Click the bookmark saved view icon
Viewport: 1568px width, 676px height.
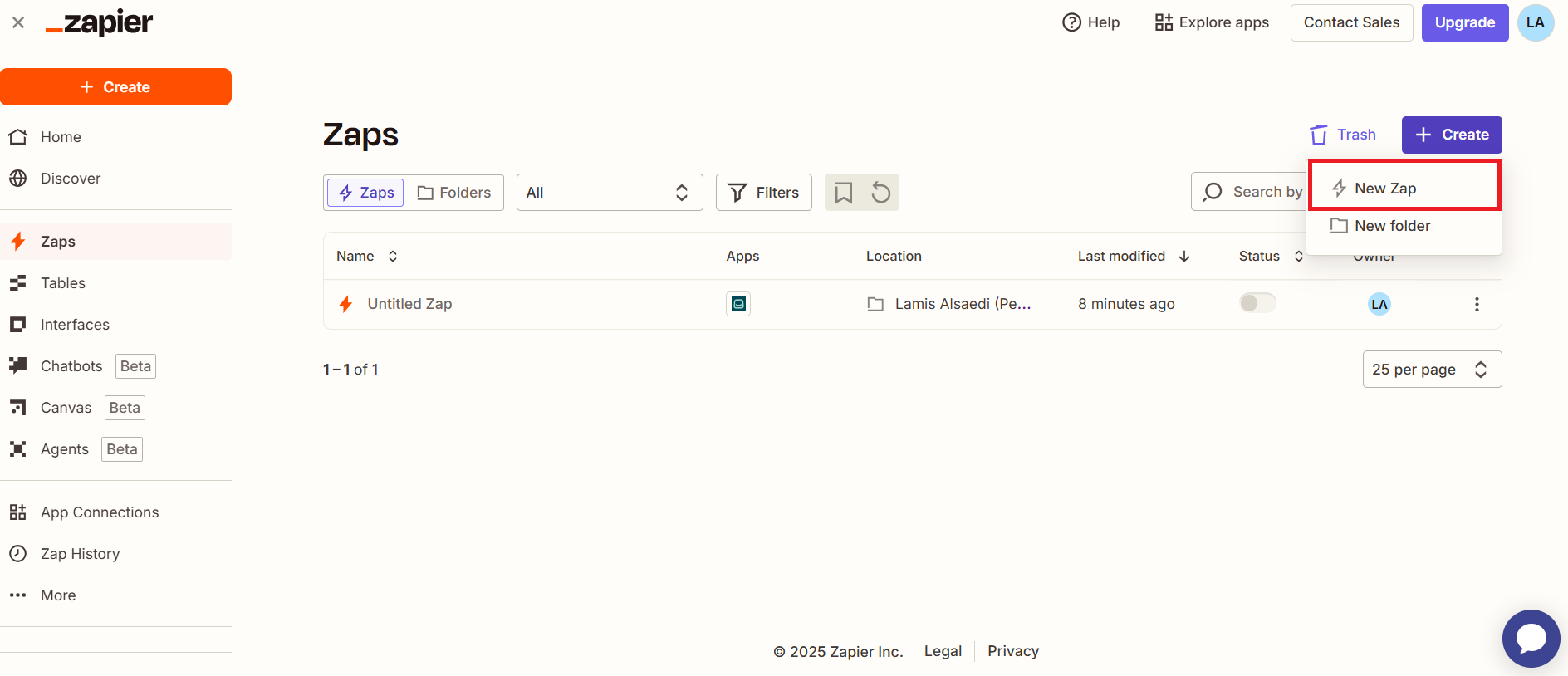pyautogui.click(x=844, y=193)
